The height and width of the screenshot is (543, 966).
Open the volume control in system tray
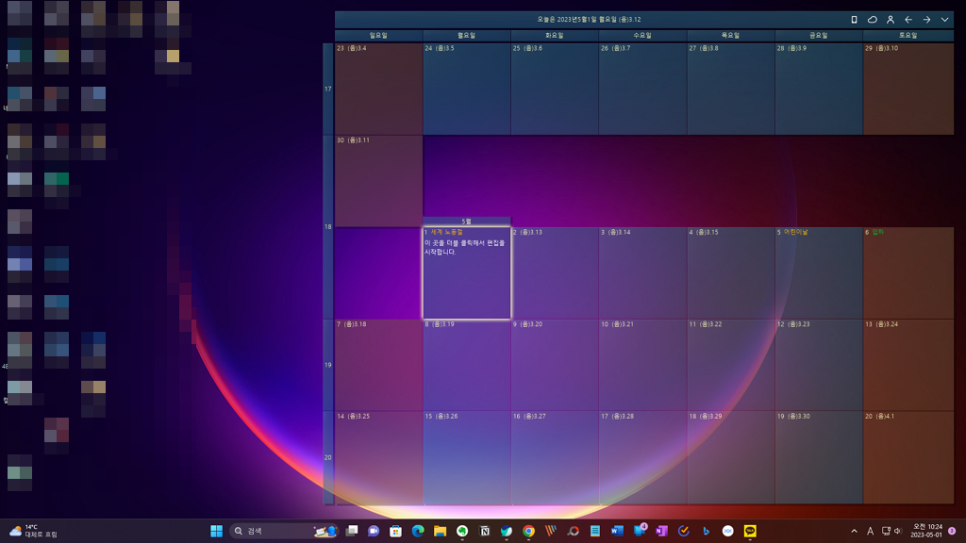pyautogui.click(x=898, y=531)
